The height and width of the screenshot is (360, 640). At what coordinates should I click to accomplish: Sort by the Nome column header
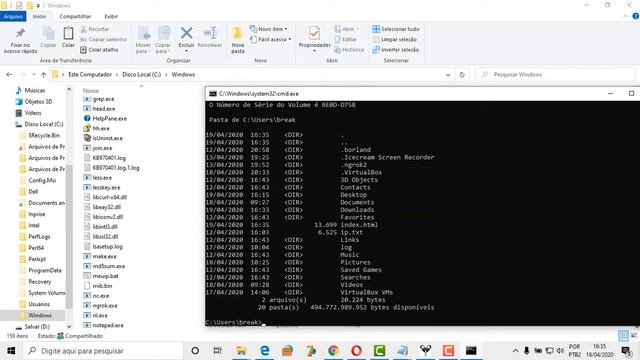[91, 91]
